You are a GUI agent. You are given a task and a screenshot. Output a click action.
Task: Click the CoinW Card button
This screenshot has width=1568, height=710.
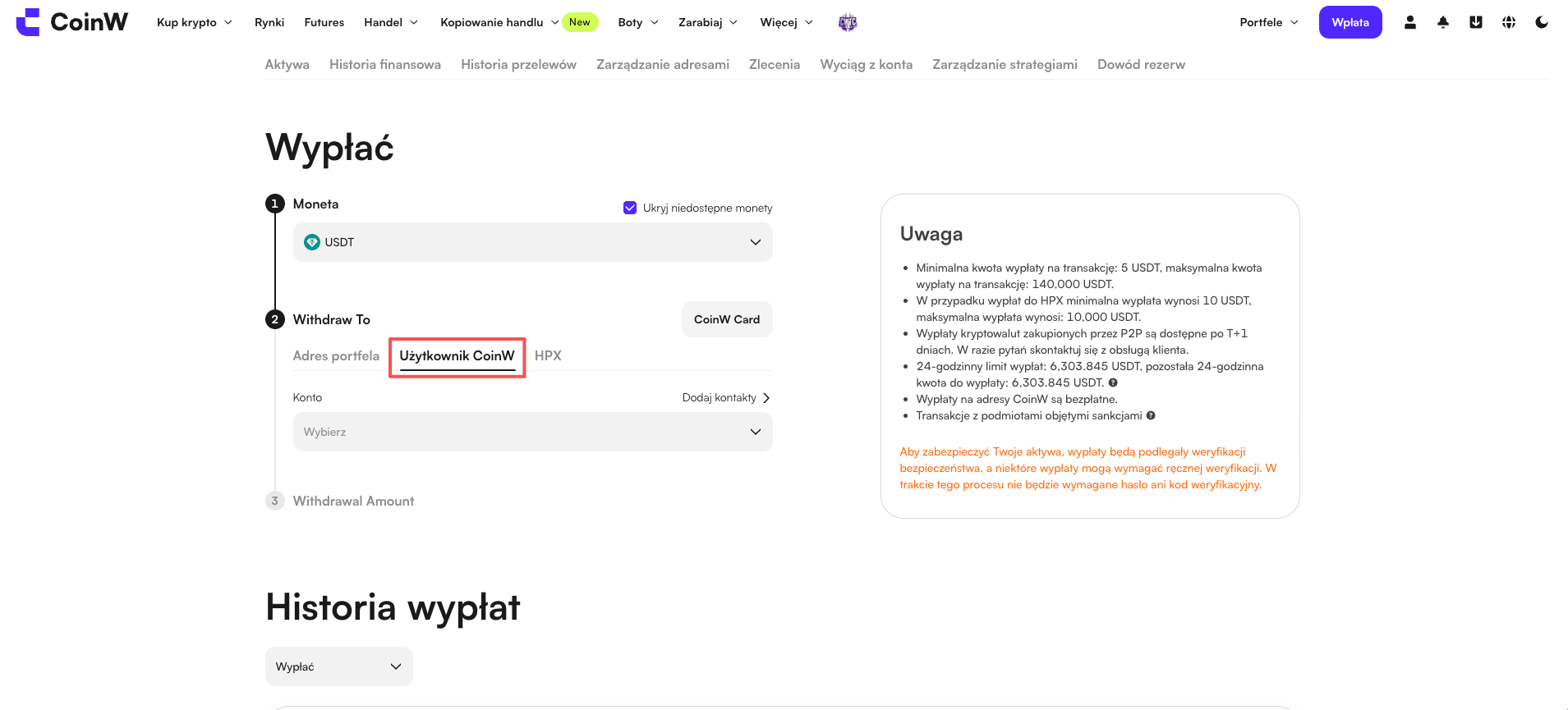pyautogui.click(x=727, y=319)
